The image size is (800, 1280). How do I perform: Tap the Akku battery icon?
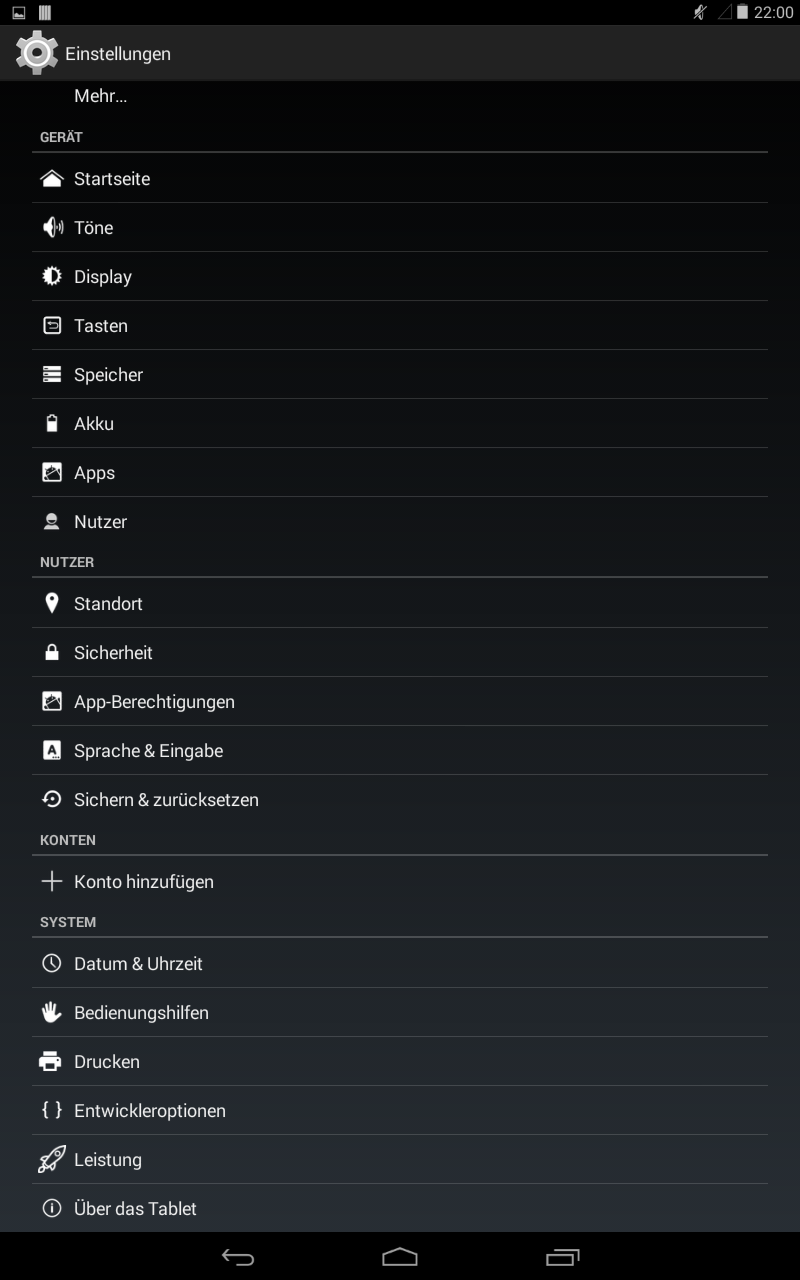tap(52, 424)
